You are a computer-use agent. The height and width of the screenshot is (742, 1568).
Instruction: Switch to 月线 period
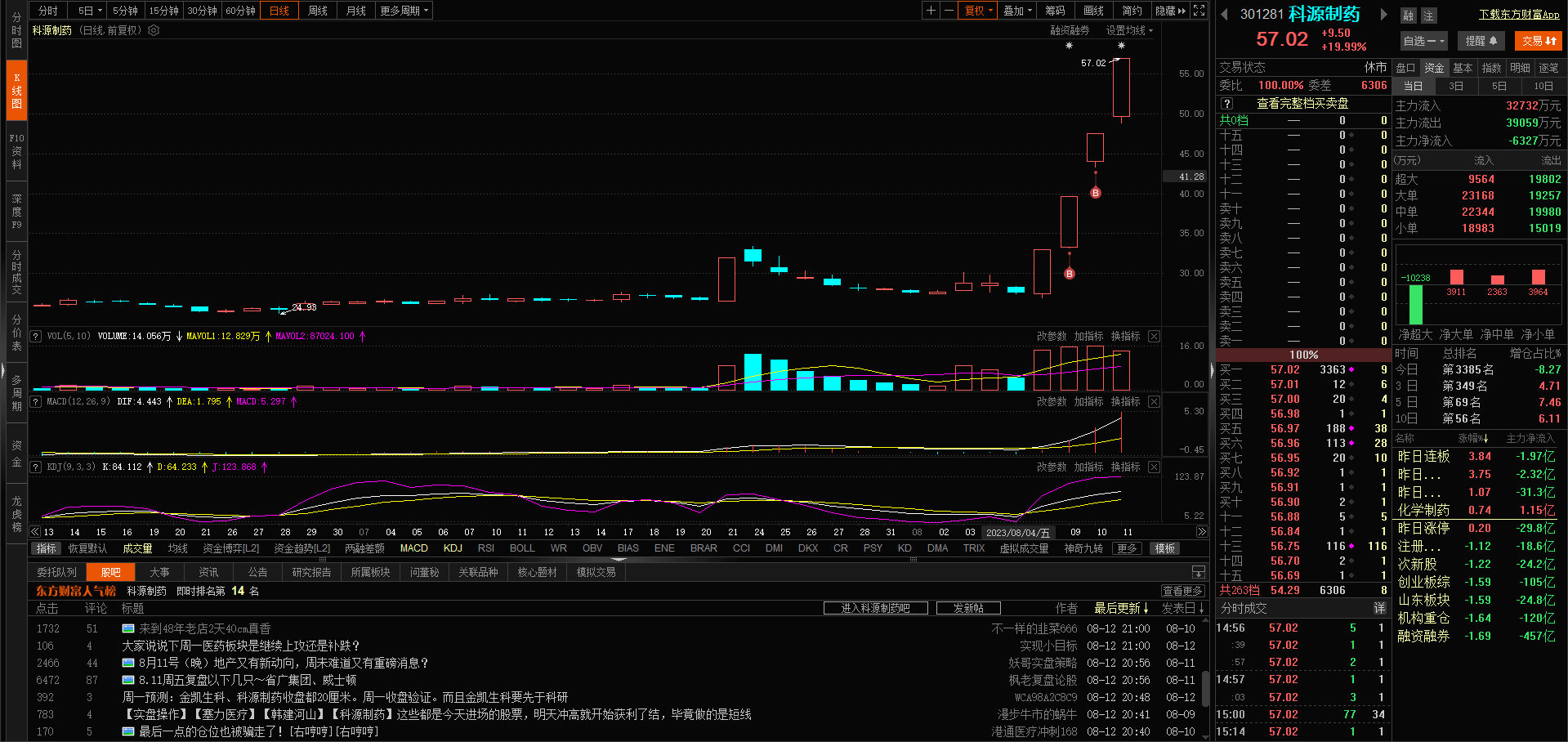(356, 11)
